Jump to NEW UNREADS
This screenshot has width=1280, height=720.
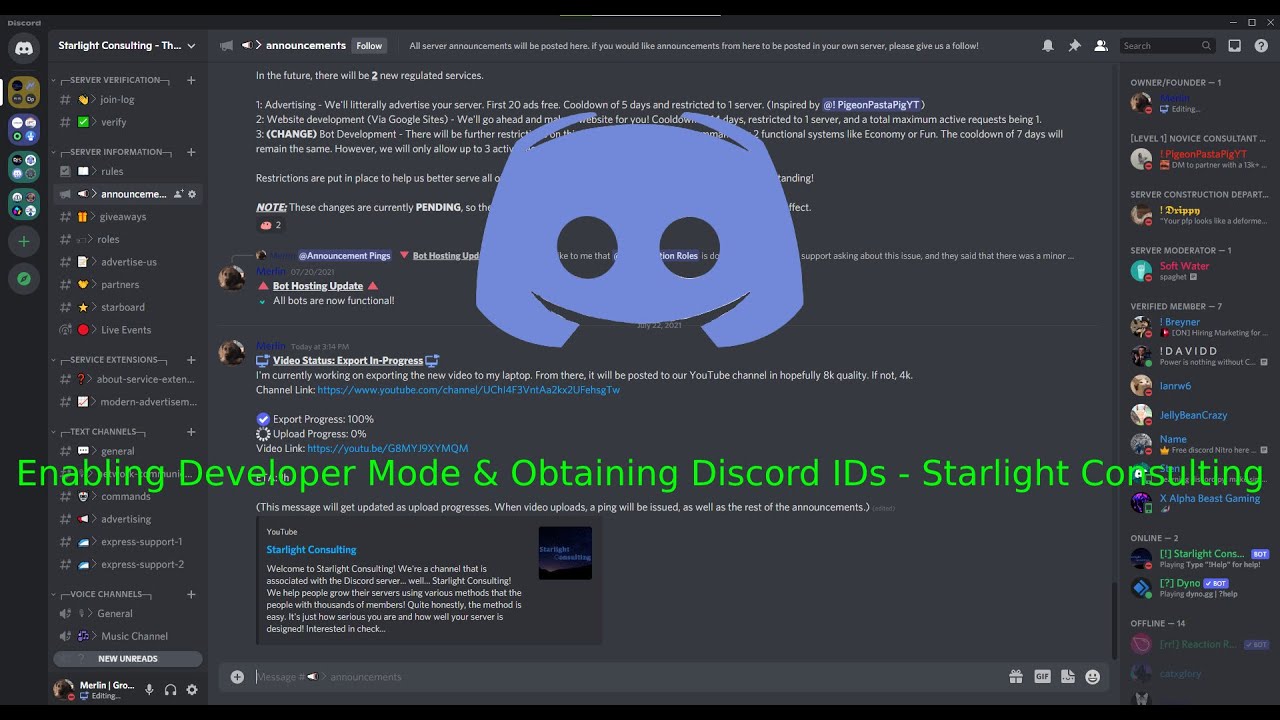(128, 659)
